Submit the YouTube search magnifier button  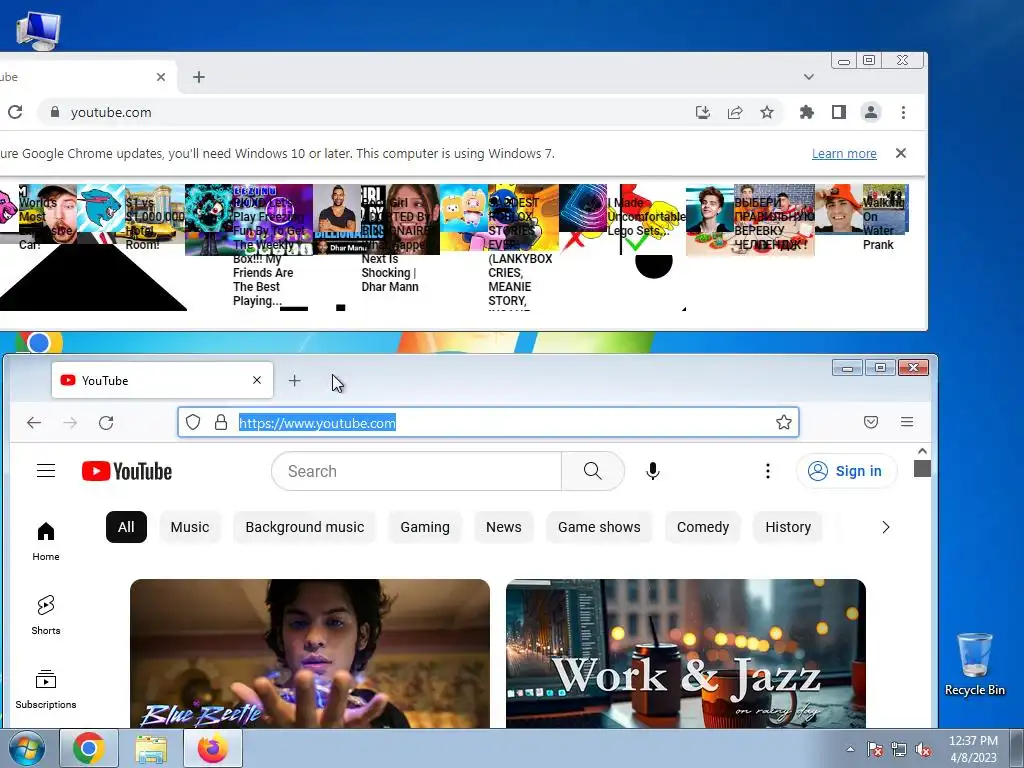point(592,471)
